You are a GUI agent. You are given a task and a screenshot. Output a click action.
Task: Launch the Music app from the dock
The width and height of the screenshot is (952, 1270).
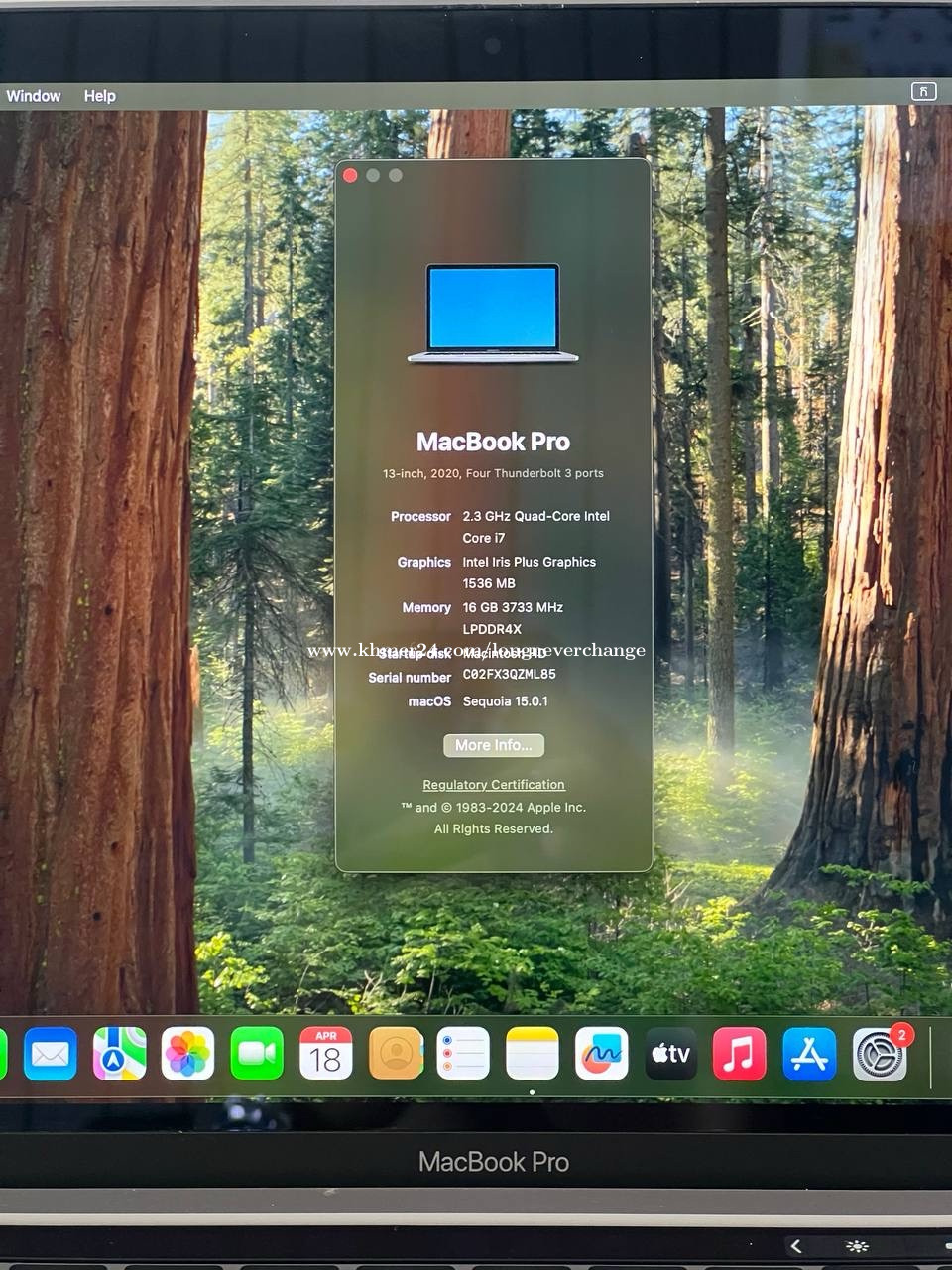740,1054
